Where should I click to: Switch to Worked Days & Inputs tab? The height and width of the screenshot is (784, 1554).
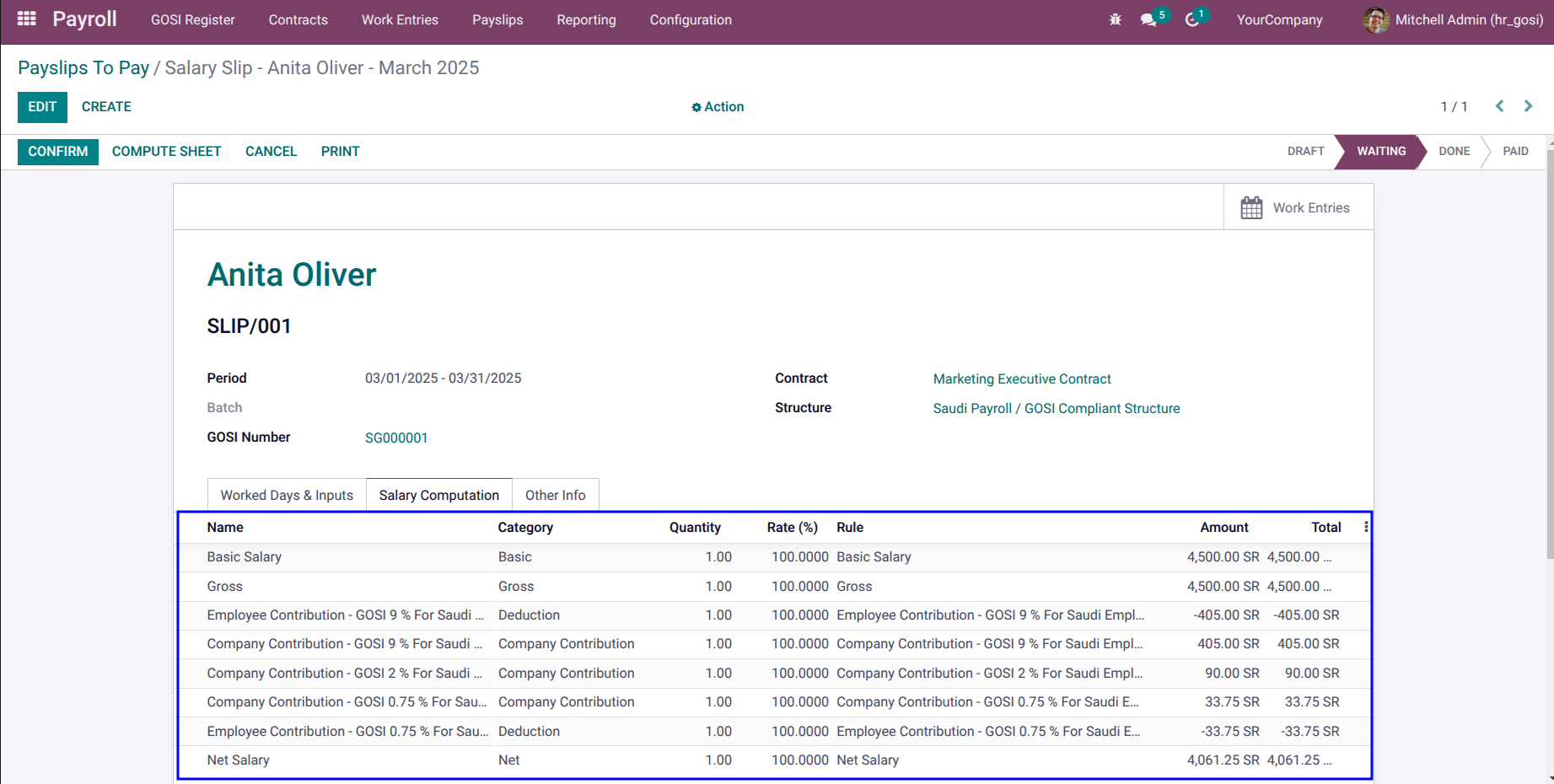[x=287, y=495]
